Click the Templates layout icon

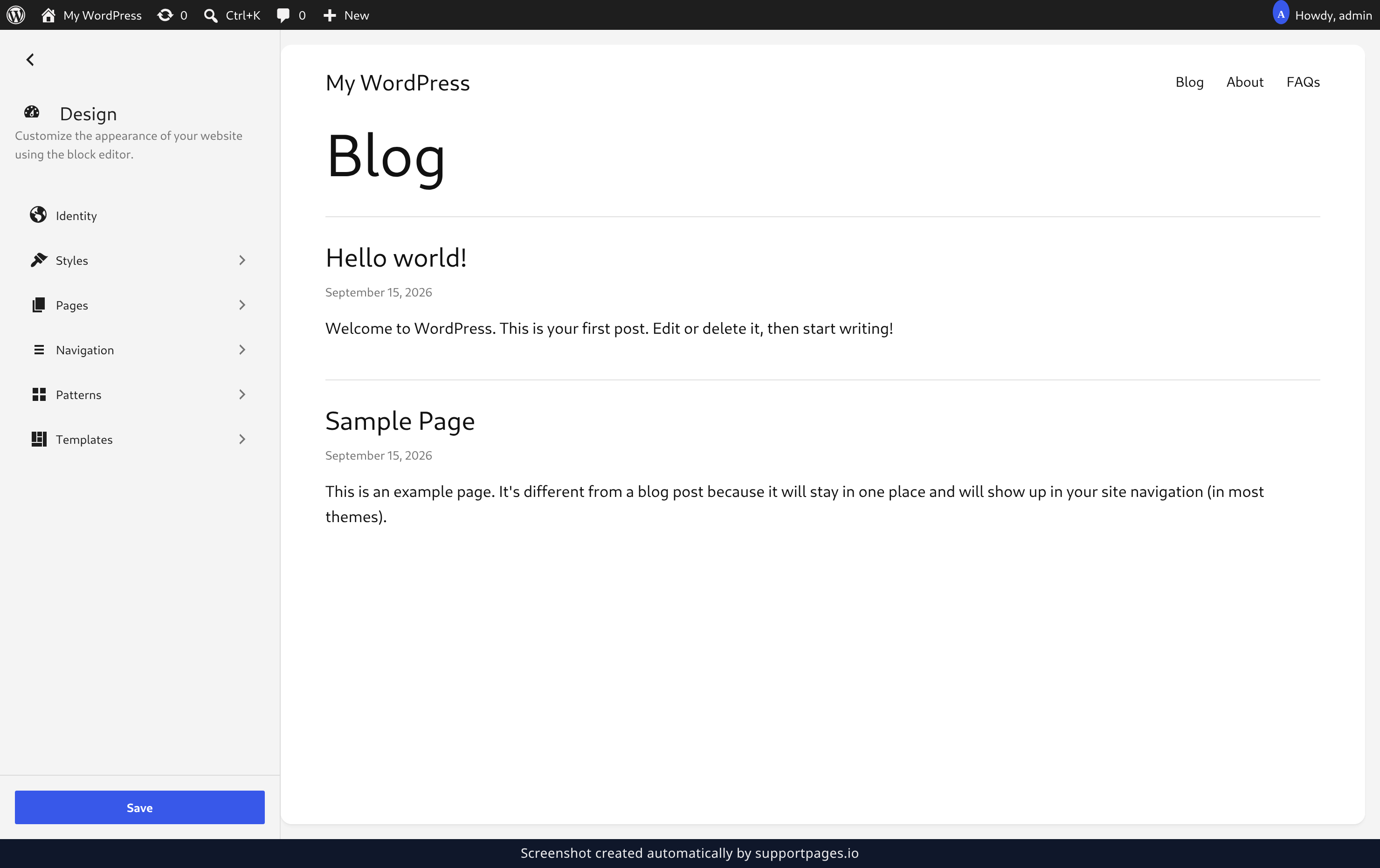(39, 439)
